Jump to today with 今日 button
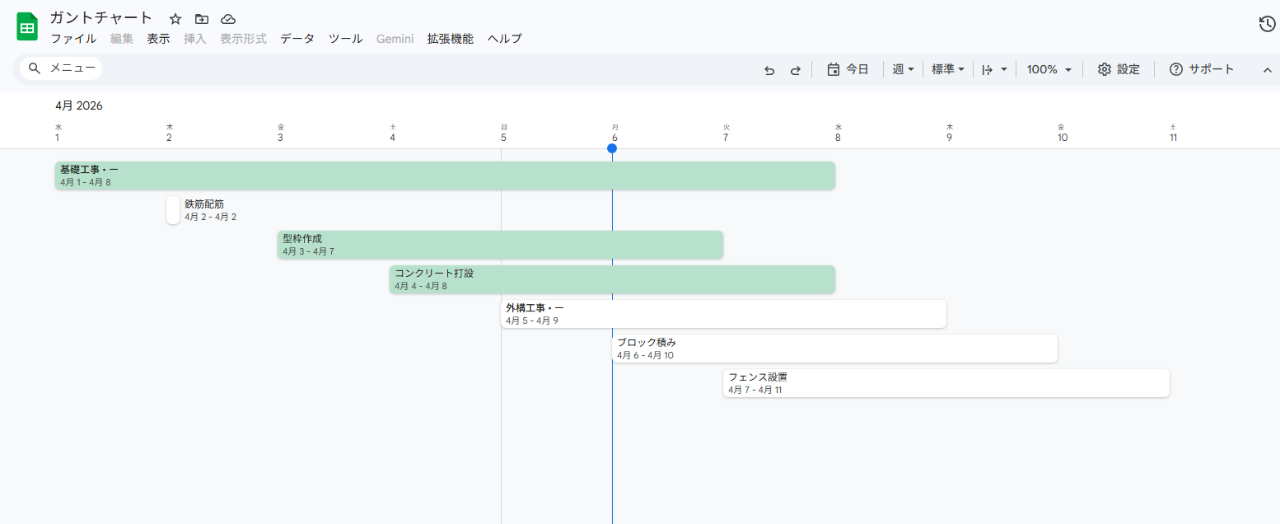Image resolution: width=1280 pixels, height=524 pixels. pyautogui.click(x=848, y=70)
